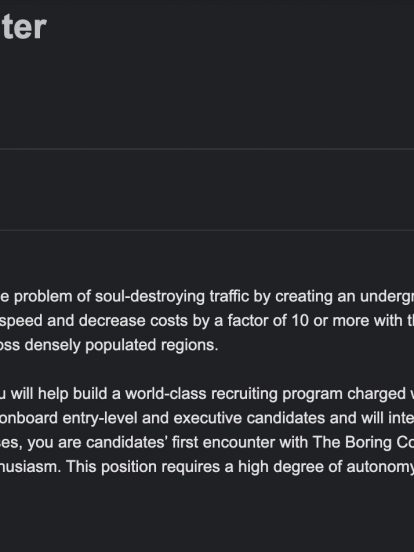The height and width of the screenshot is (552, 414).
Task: Click the empty area between the two dividers
Action: 207,190
